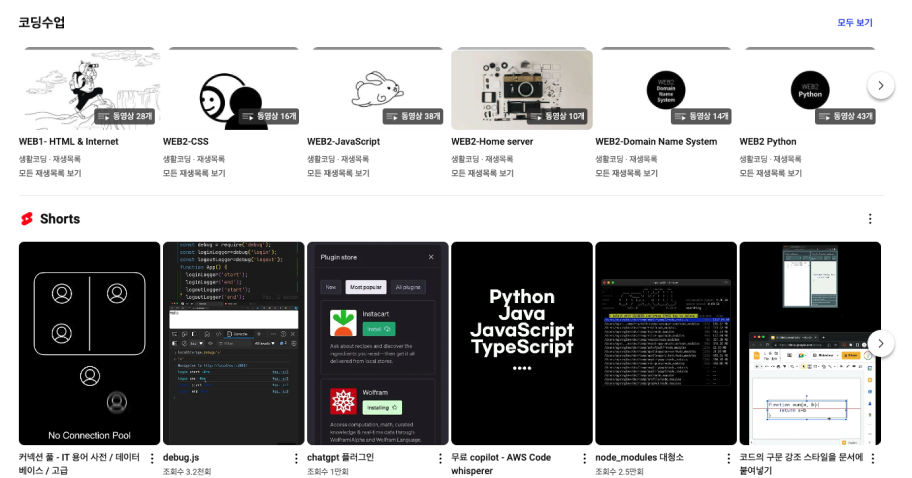Play the No Connection Pool short
This screenshot has width=912, height=478.
[x=90, y=343]
